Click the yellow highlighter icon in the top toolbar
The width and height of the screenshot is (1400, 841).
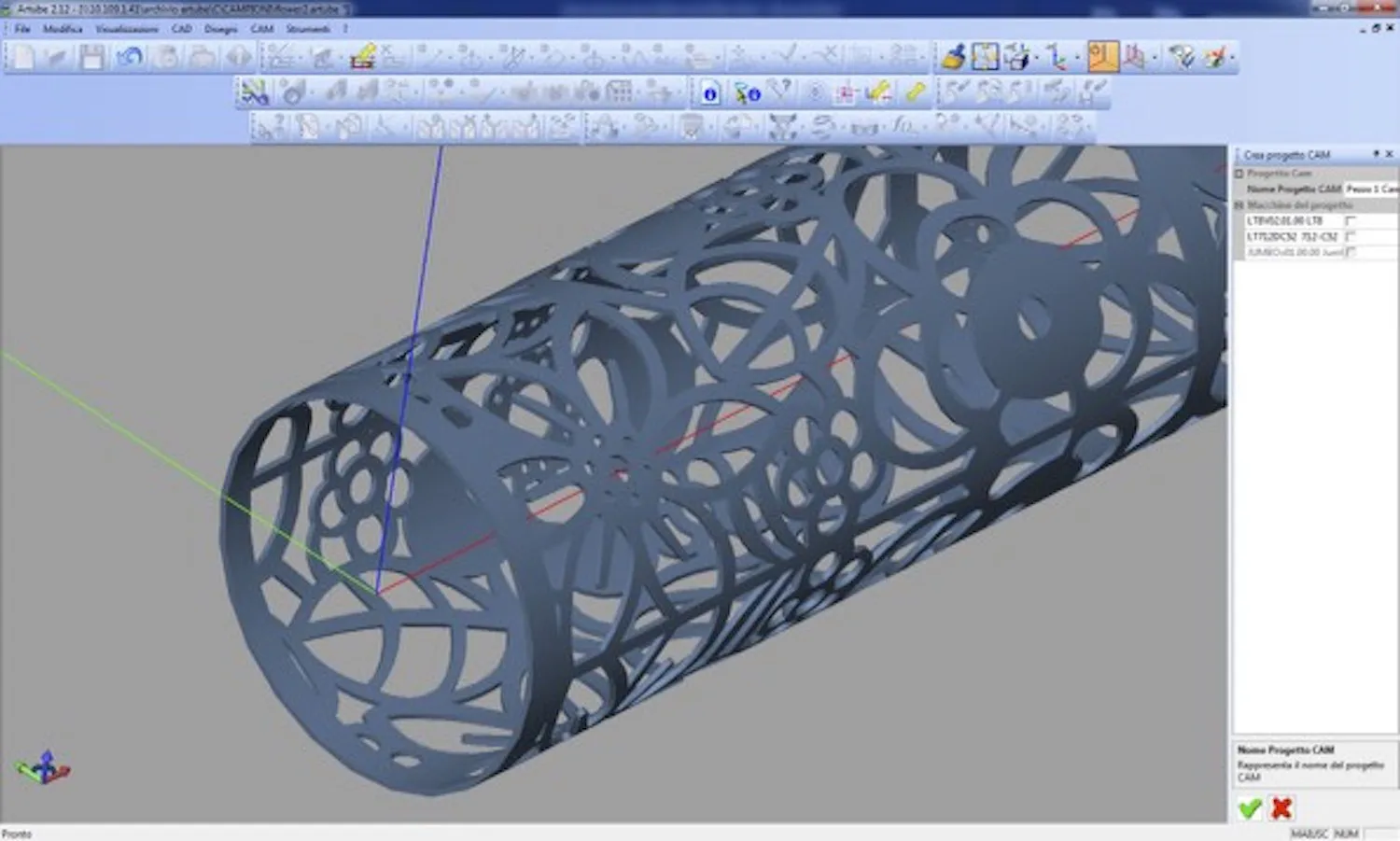point(362,58)
